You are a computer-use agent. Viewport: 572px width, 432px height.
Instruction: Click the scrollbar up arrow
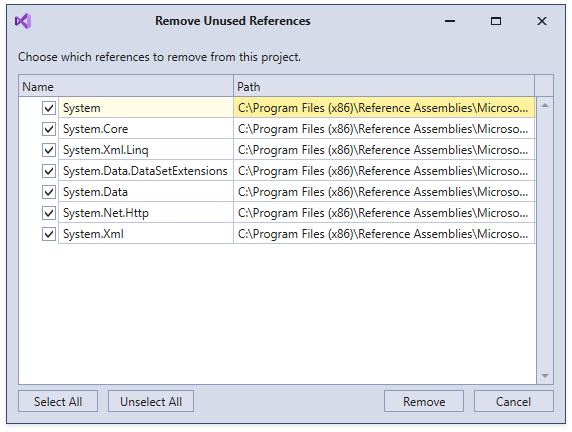click(545, 105)
